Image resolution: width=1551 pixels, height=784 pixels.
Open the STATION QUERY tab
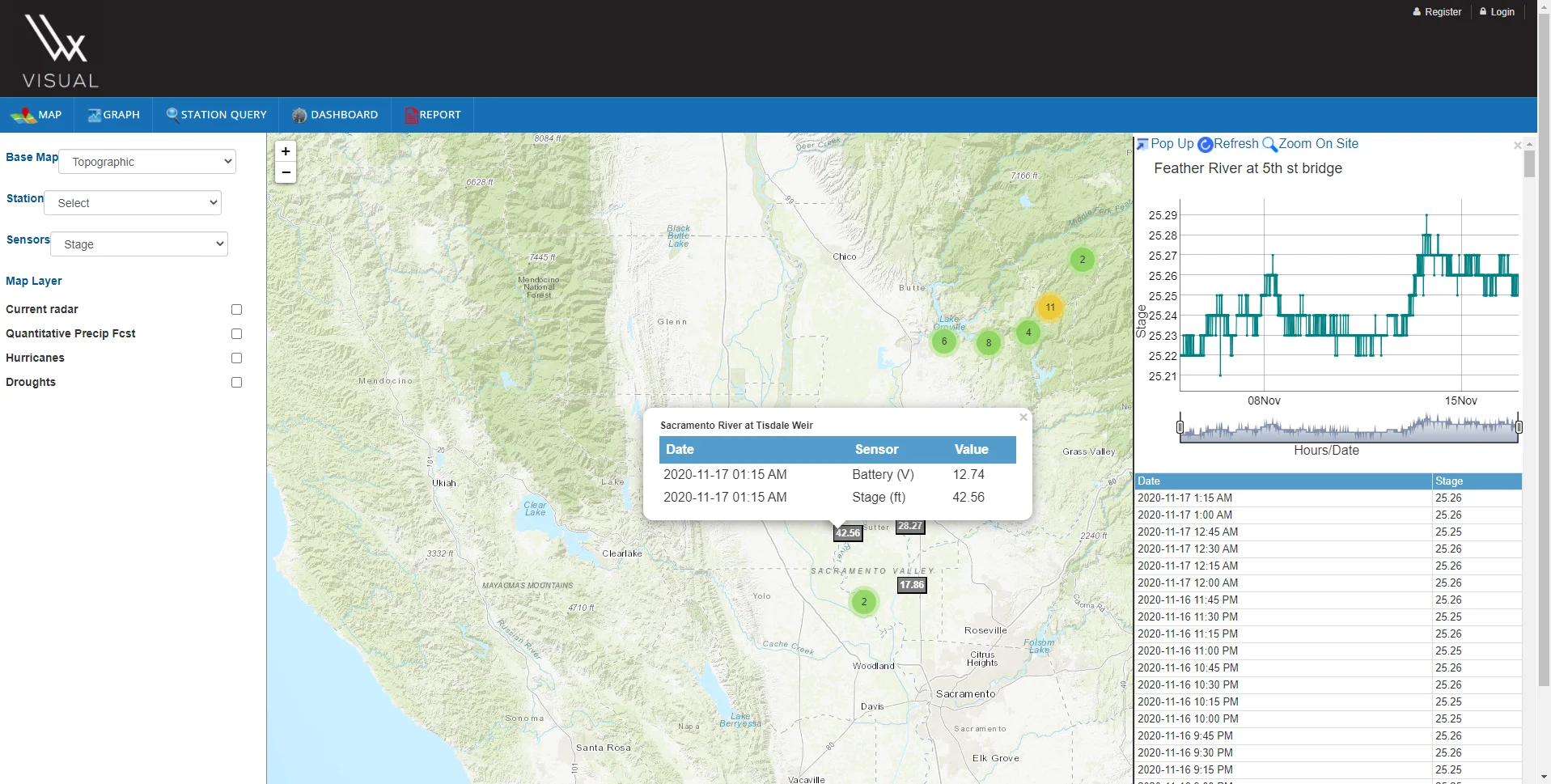pyautogui.click(x=216, y=115)
